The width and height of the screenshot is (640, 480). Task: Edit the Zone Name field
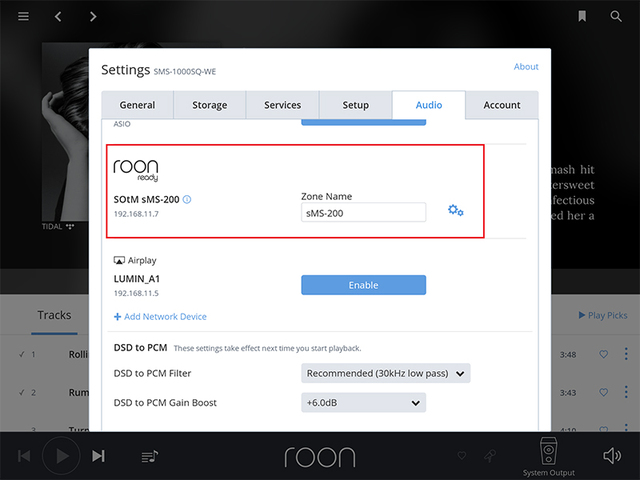click(x=363, y=212)
